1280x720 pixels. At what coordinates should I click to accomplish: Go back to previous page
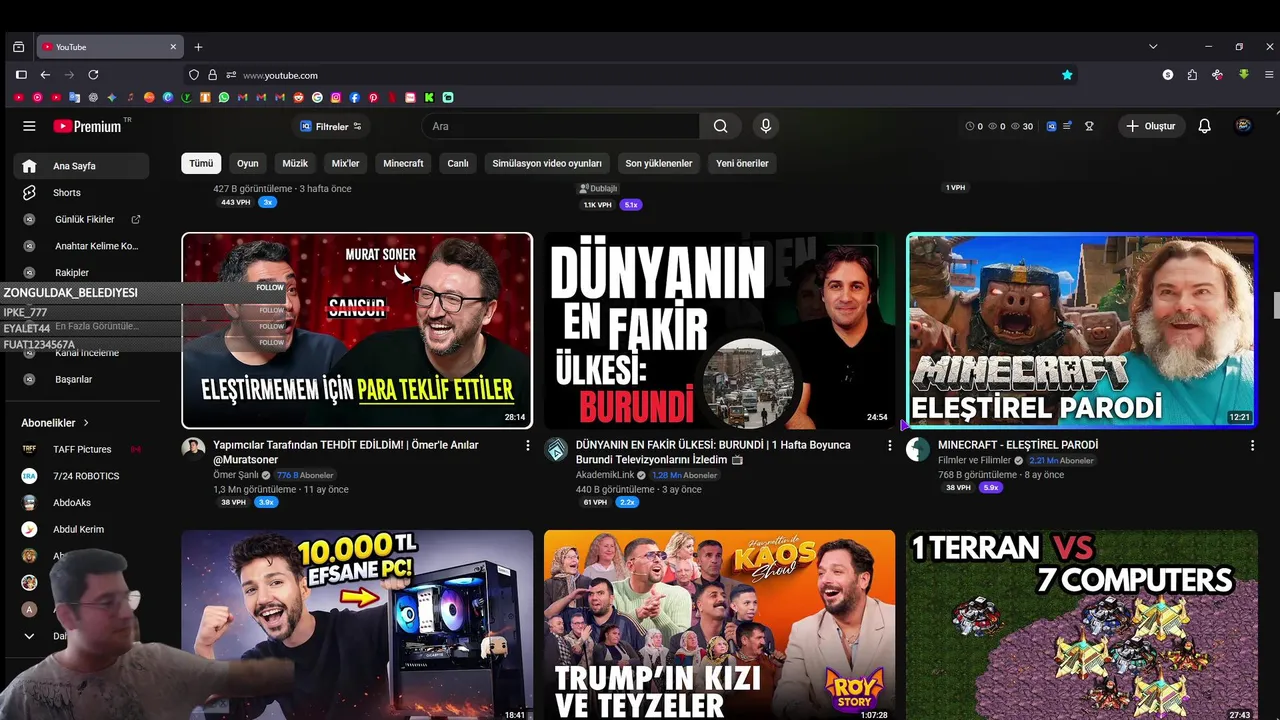(45, 75)
